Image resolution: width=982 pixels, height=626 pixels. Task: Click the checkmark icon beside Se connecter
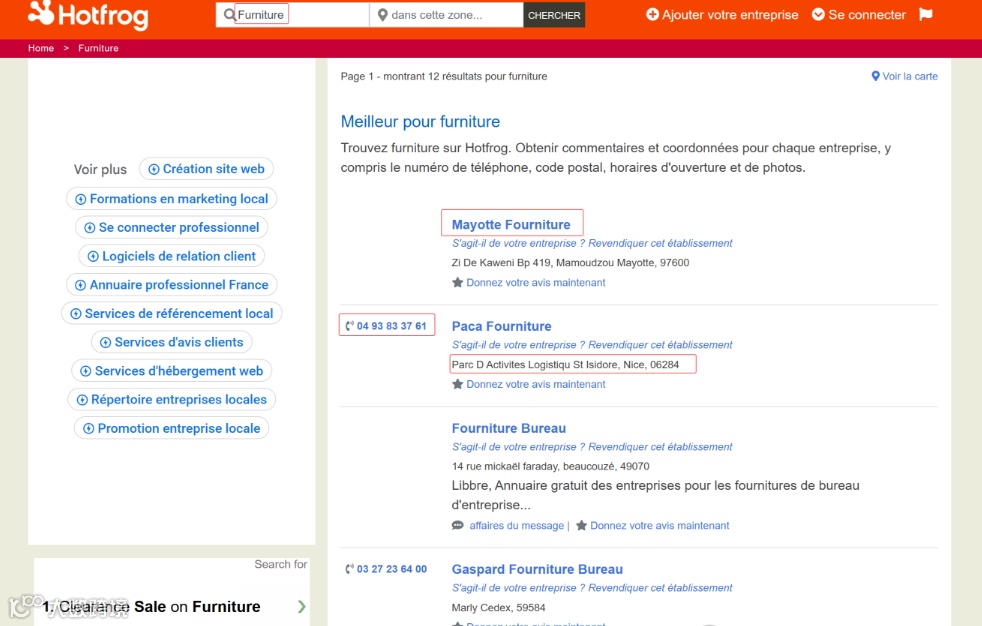pyautogui.click(x=818, y=14)
